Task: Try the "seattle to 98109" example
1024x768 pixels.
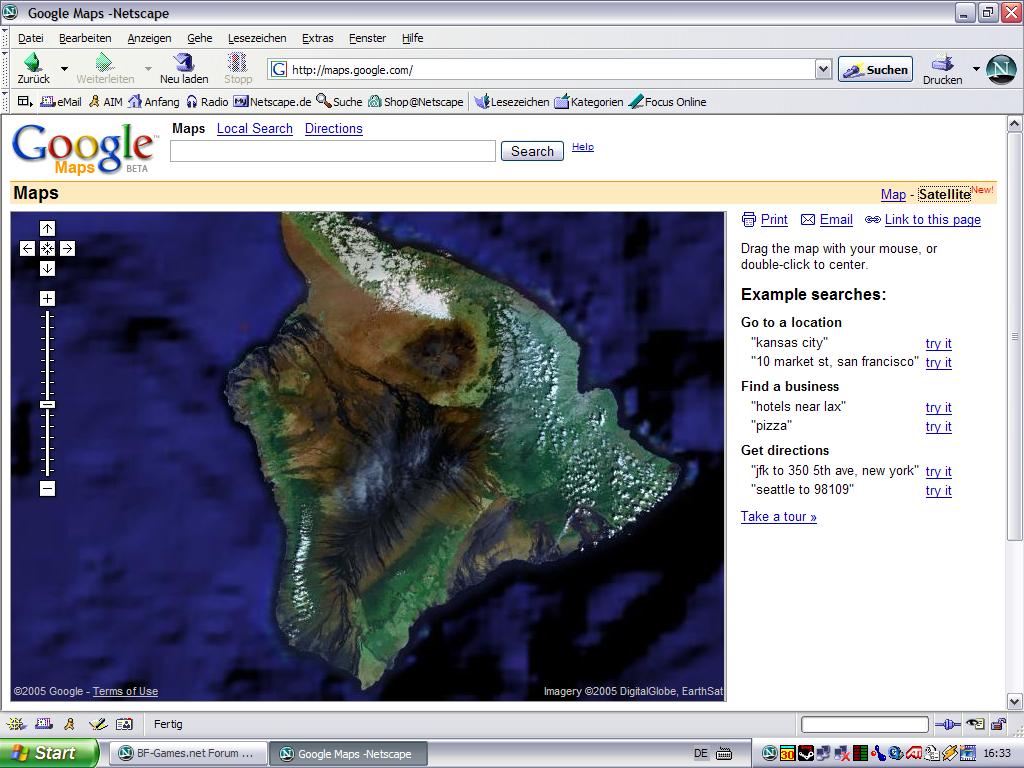Action: pos(938,490)
